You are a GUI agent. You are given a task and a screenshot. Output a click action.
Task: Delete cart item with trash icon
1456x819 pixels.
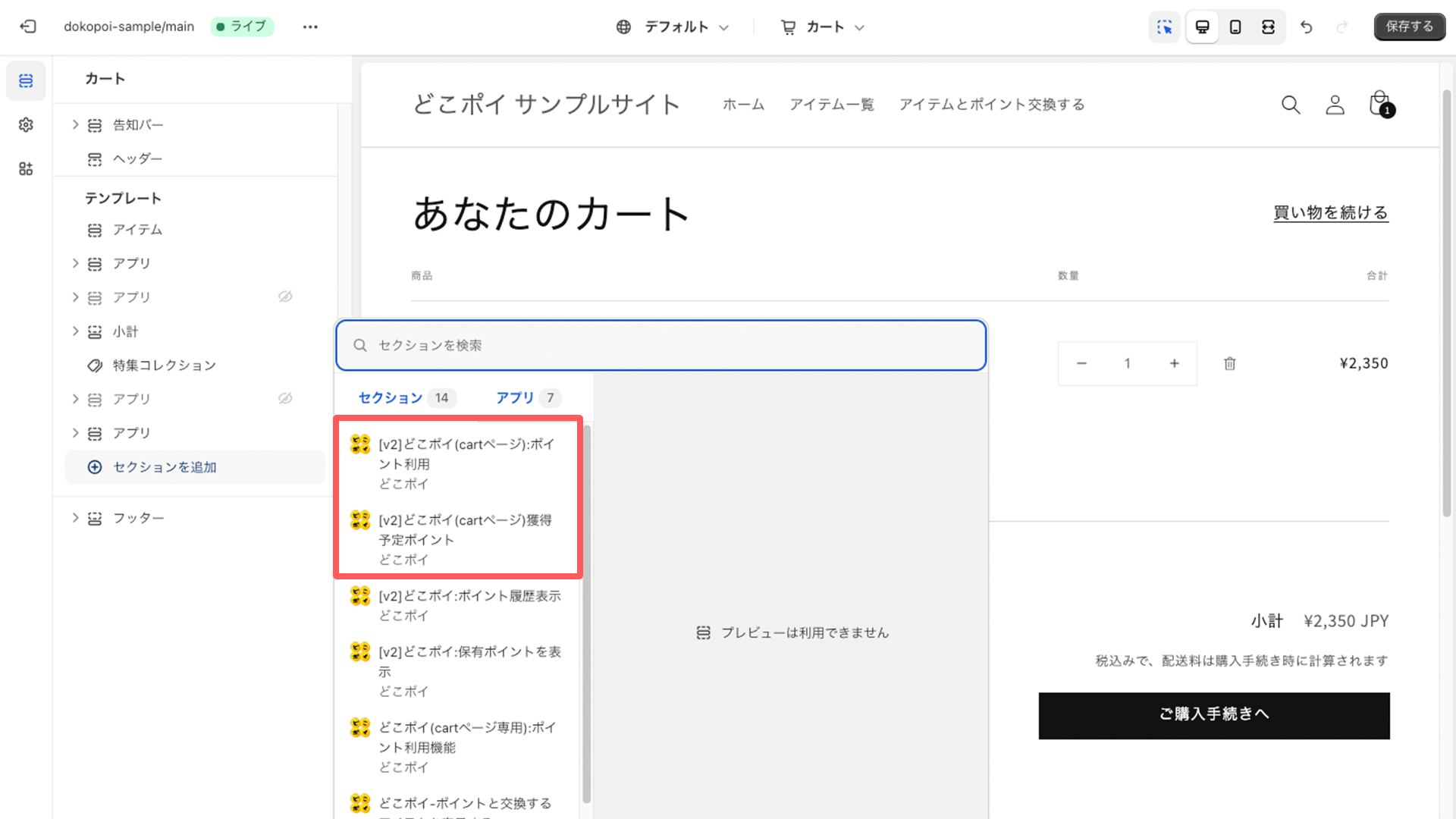click(x=1230, y=364)
